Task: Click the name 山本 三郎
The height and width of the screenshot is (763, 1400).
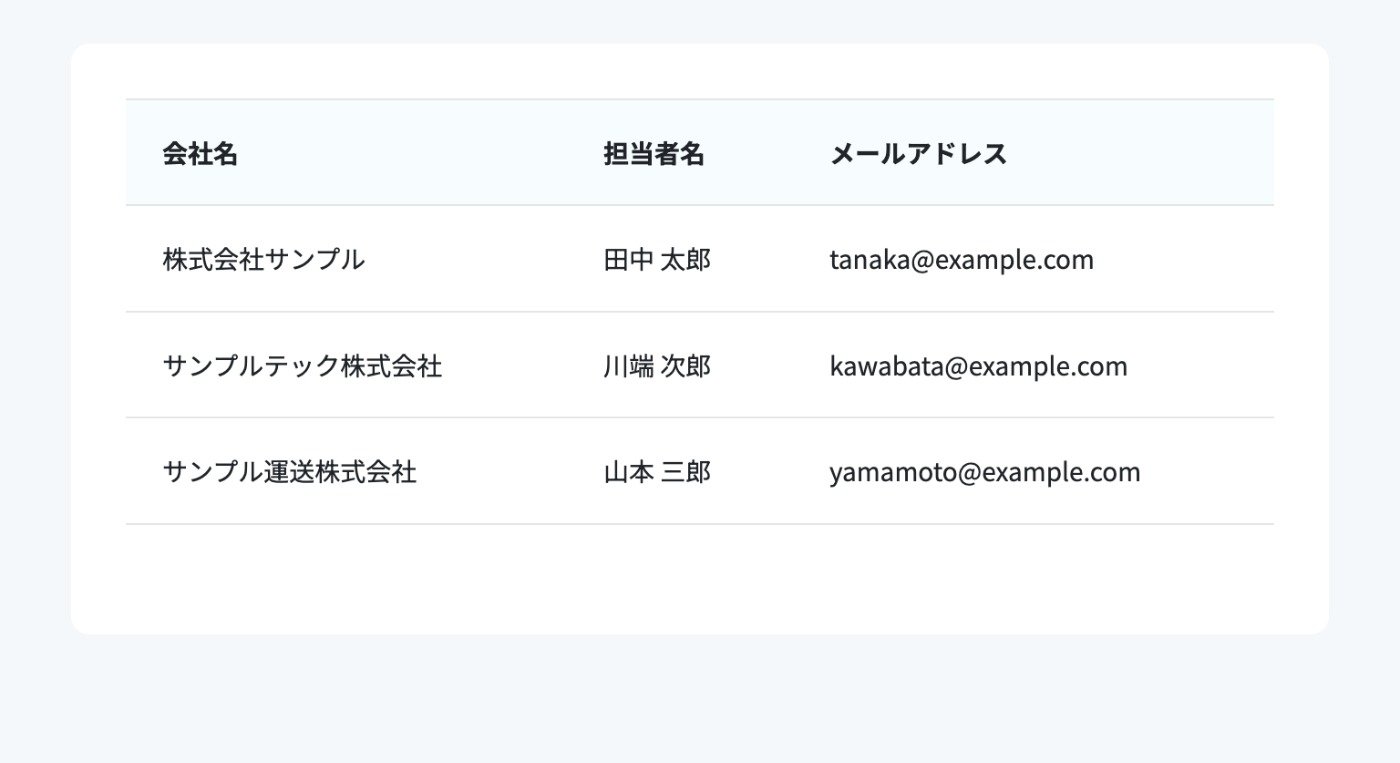Action: click(x=657, y=472)
